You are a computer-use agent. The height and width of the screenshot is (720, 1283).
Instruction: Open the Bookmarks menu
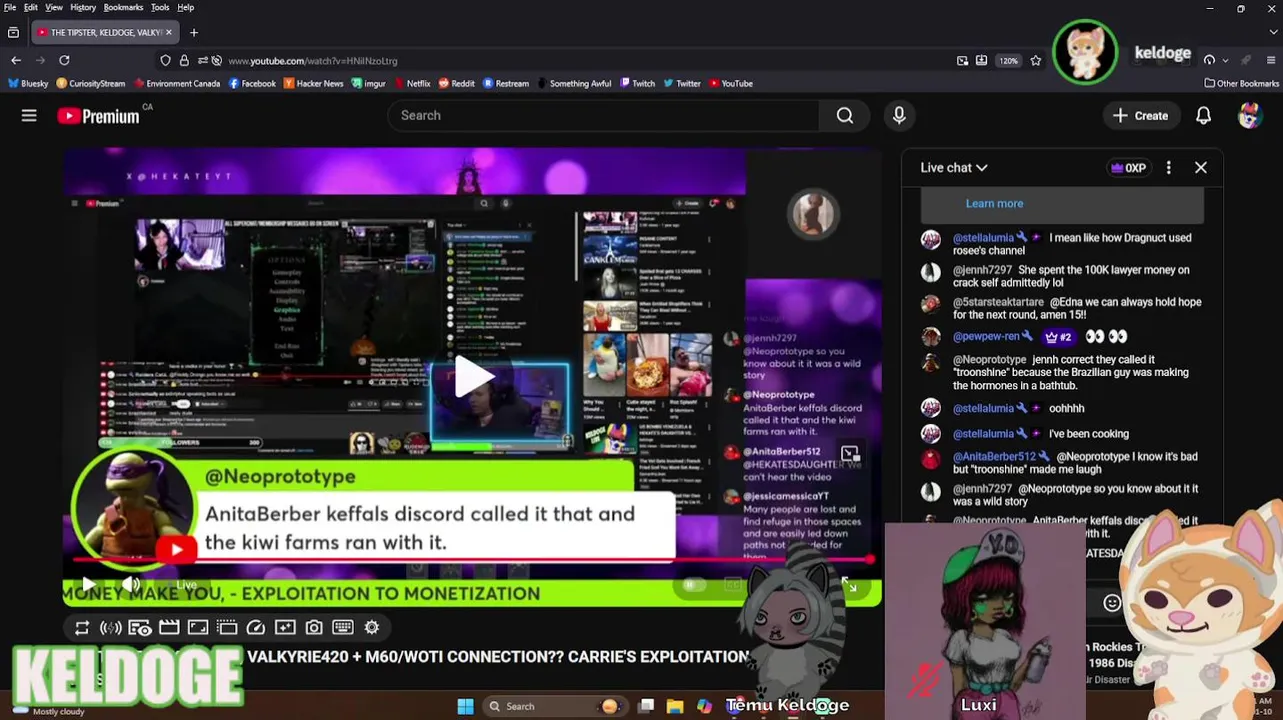[x=123, y=7]
